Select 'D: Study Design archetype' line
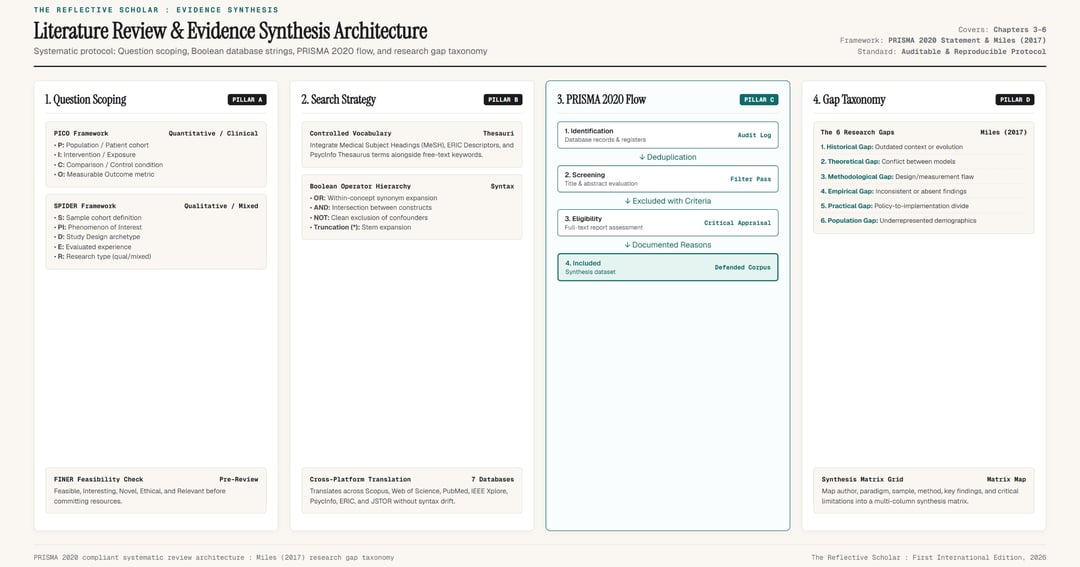The height and width of the screenshot is (567, 1080). pyautogui.click(x=97, y=237)
